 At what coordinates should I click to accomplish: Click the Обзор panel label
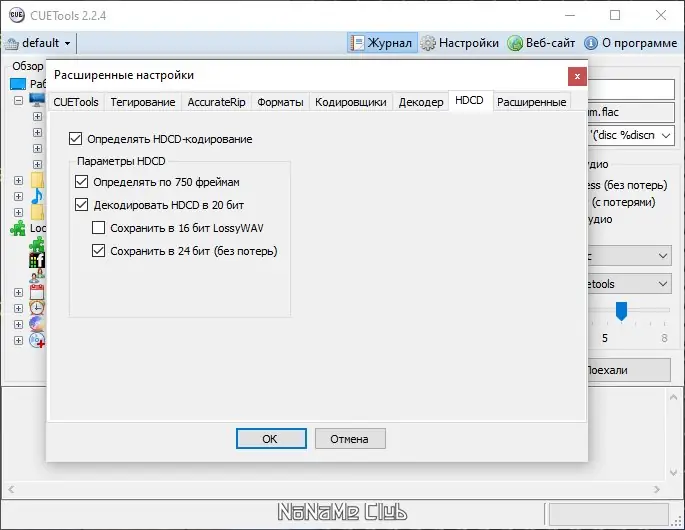tap(28, 66)
